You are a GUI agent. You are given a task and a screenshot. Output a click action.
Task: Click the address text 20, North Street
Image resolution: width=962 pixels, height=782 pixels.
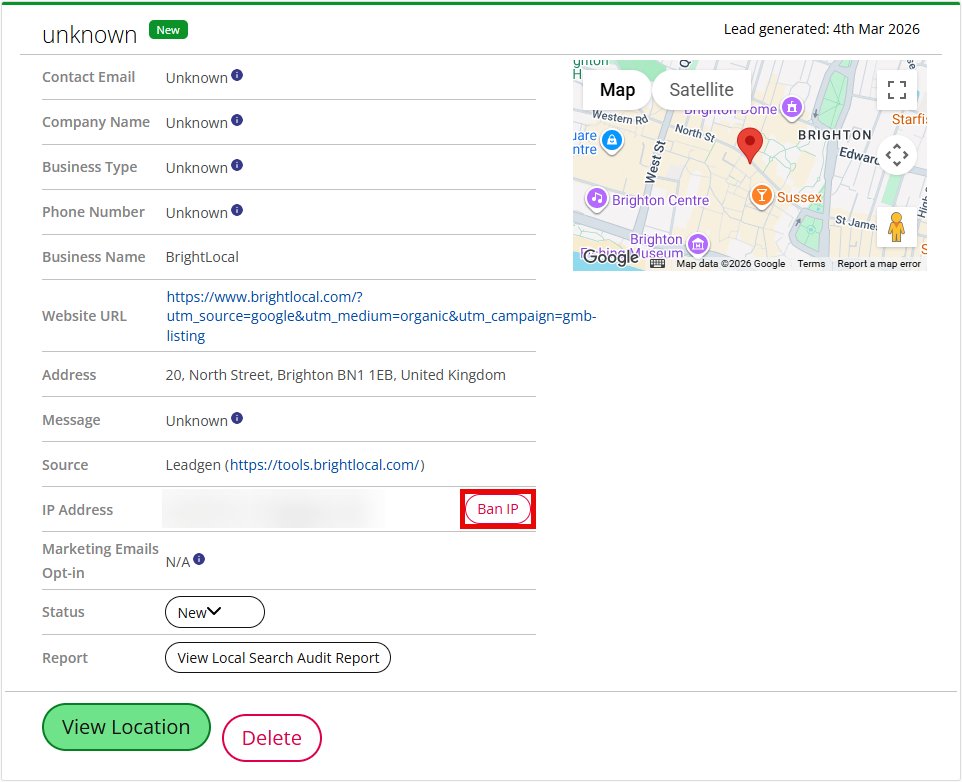click(x=336, y=375)
